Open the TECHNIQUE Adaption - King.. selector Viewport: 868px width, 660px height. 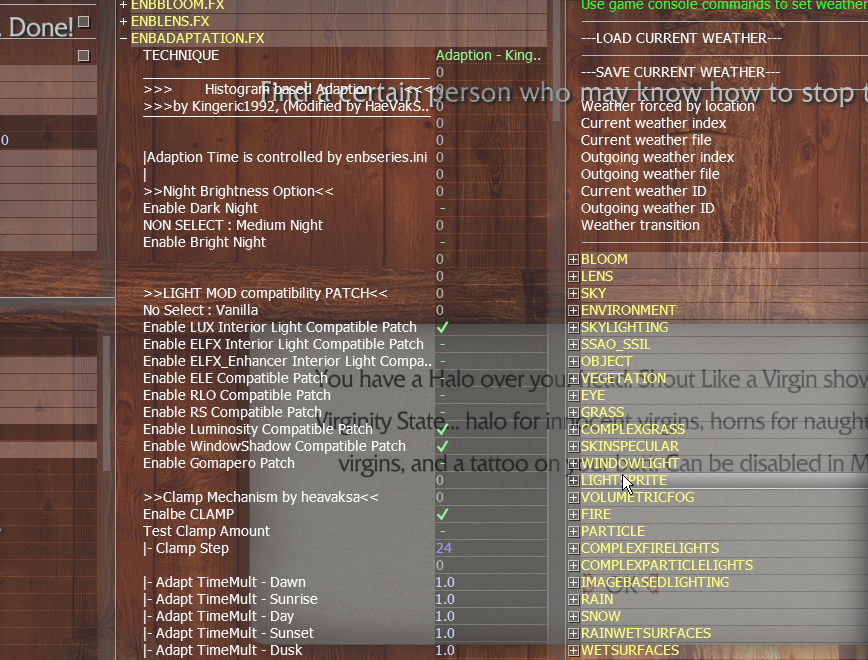click(x=488, y=55)
